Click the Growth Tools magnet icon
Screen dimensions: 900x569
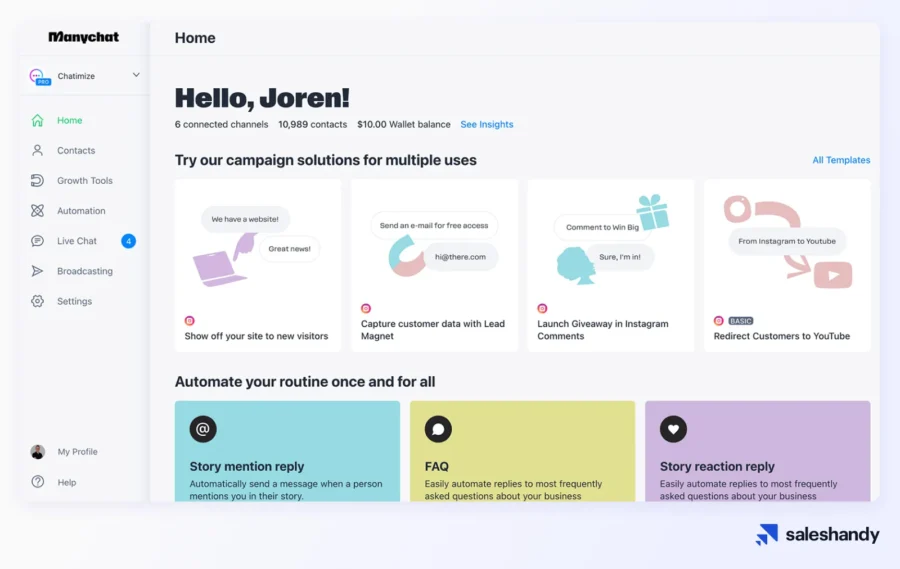coord(37,180)
